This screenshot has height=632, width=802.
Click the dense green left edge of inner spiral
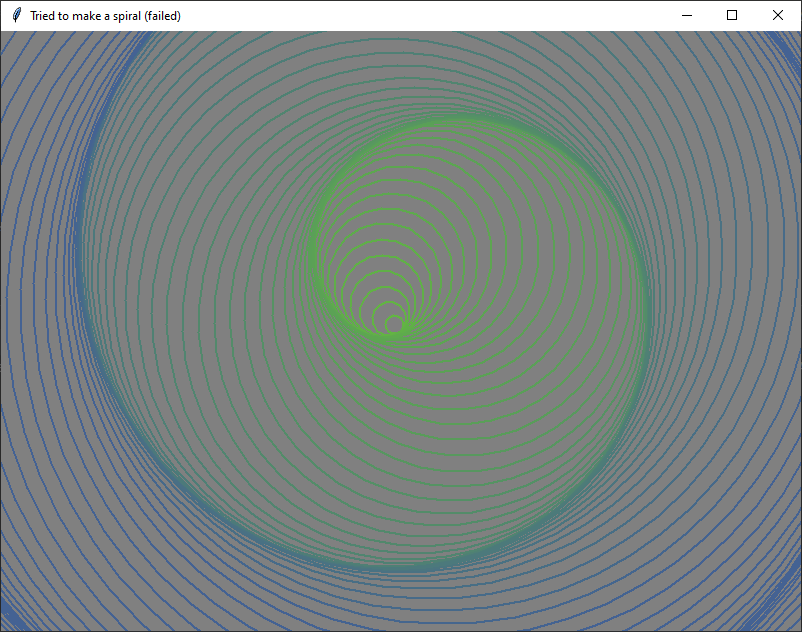click(x=315, y=240)
